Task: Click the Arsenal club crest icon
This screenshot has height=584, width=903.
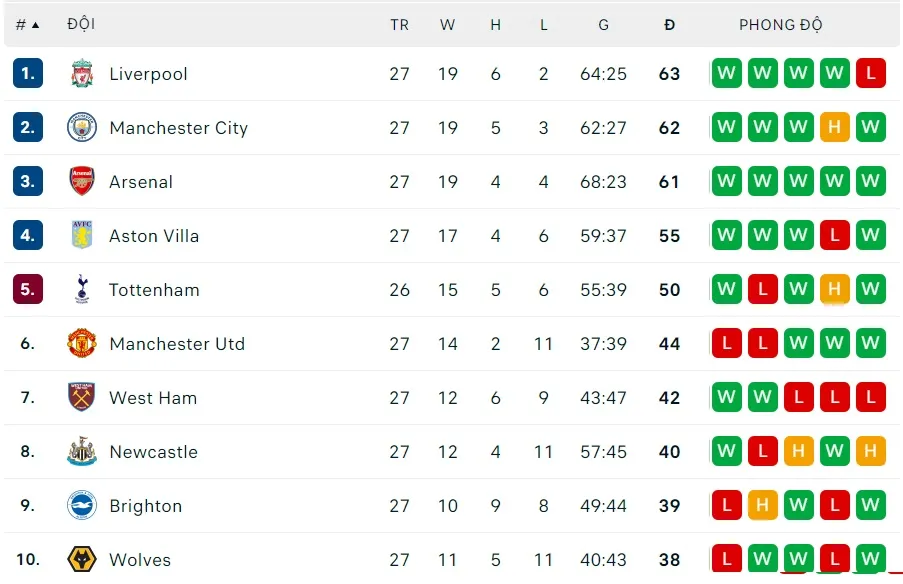Action: click(82, 182)
